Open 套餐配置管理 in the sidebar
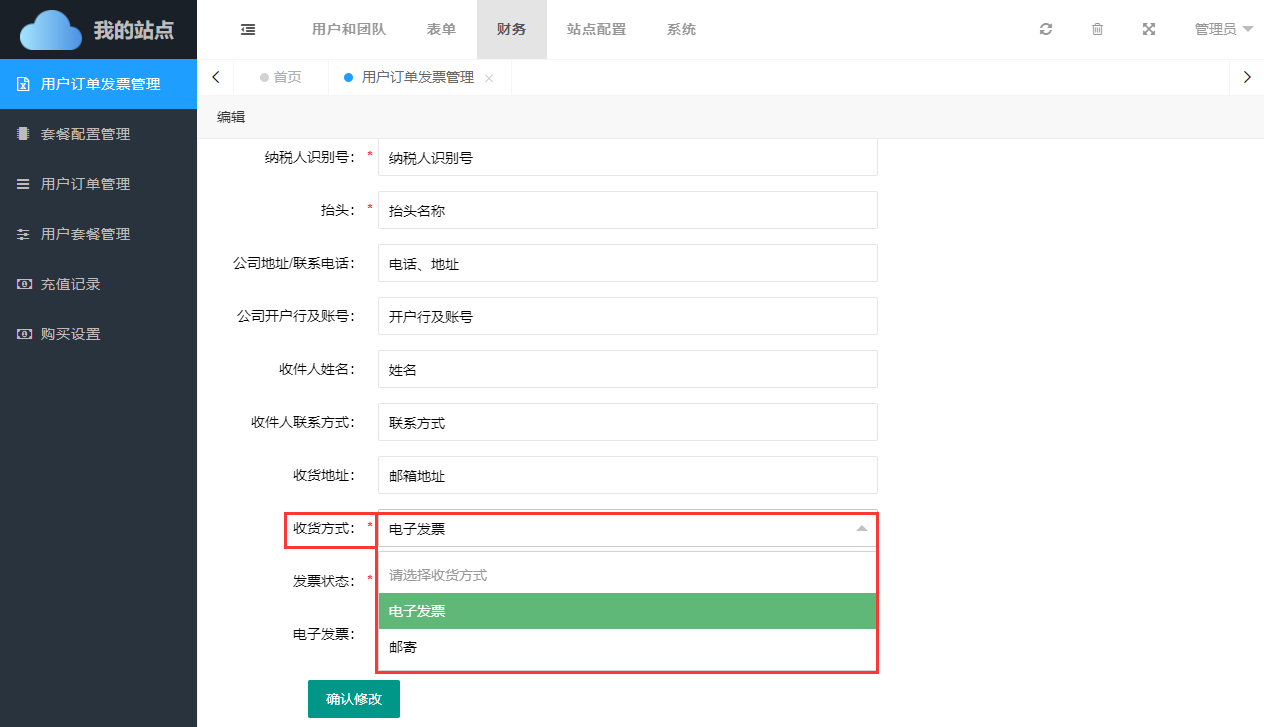The image size is (1264, 727). [x=85, y=134]
